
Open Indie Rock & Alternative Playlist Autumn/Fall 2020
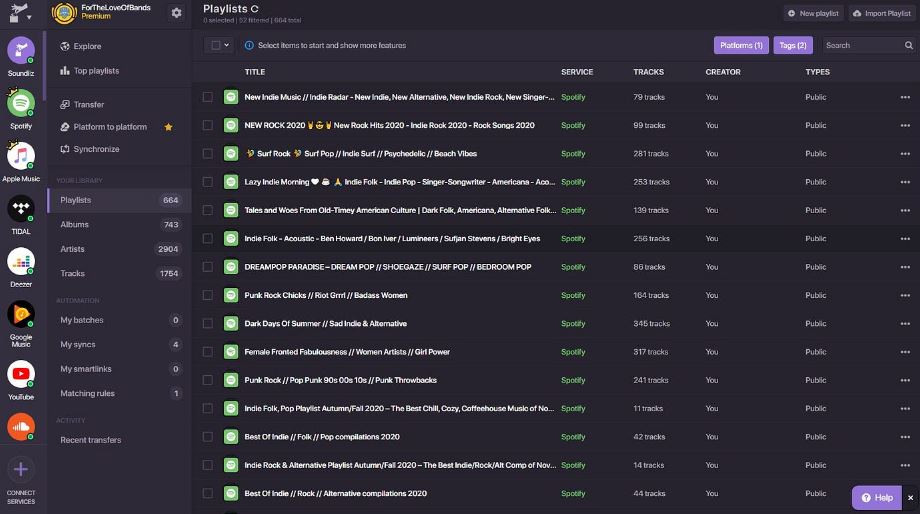click(400, 465)
